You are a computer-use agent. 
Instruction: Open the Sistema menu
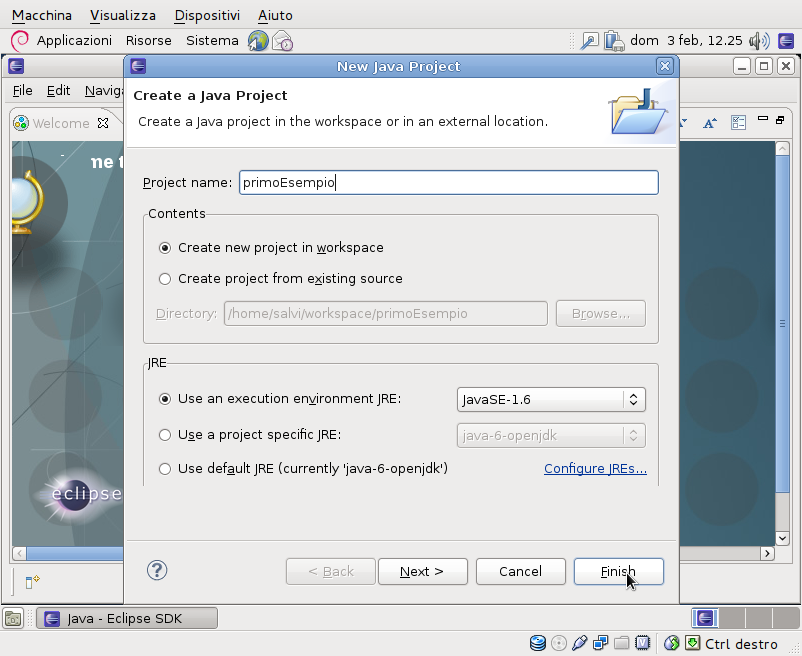click(212, 41)
